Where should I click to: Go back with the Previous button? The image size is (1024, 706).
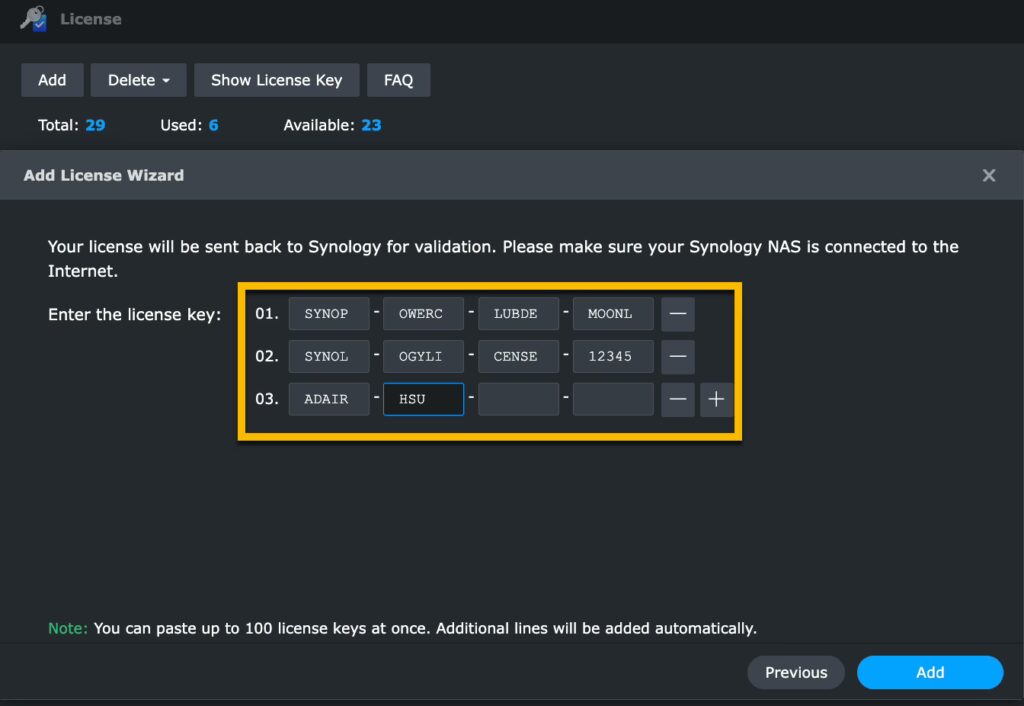(x=796, y=672)
